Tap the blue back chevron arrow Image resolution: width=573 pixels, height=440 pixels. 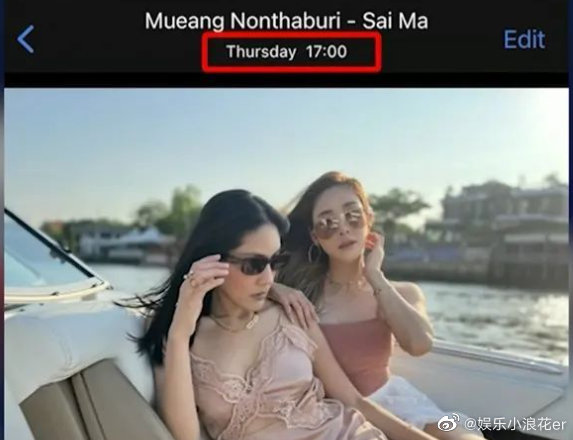tap(26, 39)
